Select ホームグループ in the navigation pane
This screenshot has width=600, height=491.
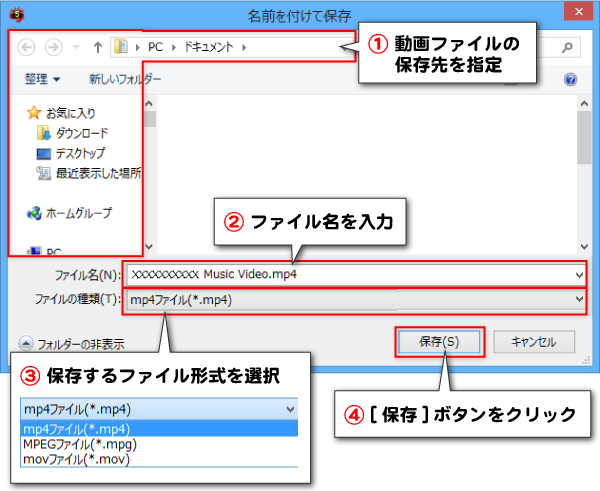[x=78, y=213]
